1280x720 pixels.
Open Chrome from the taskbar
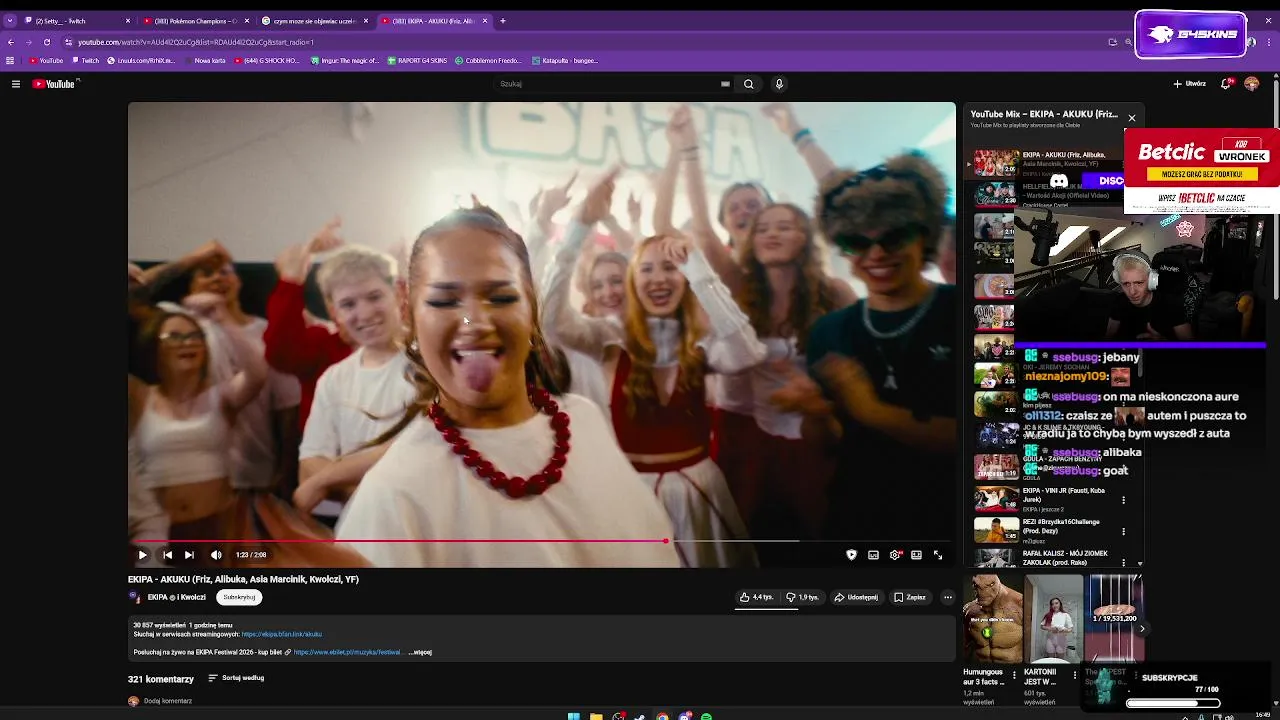[662, 716]
